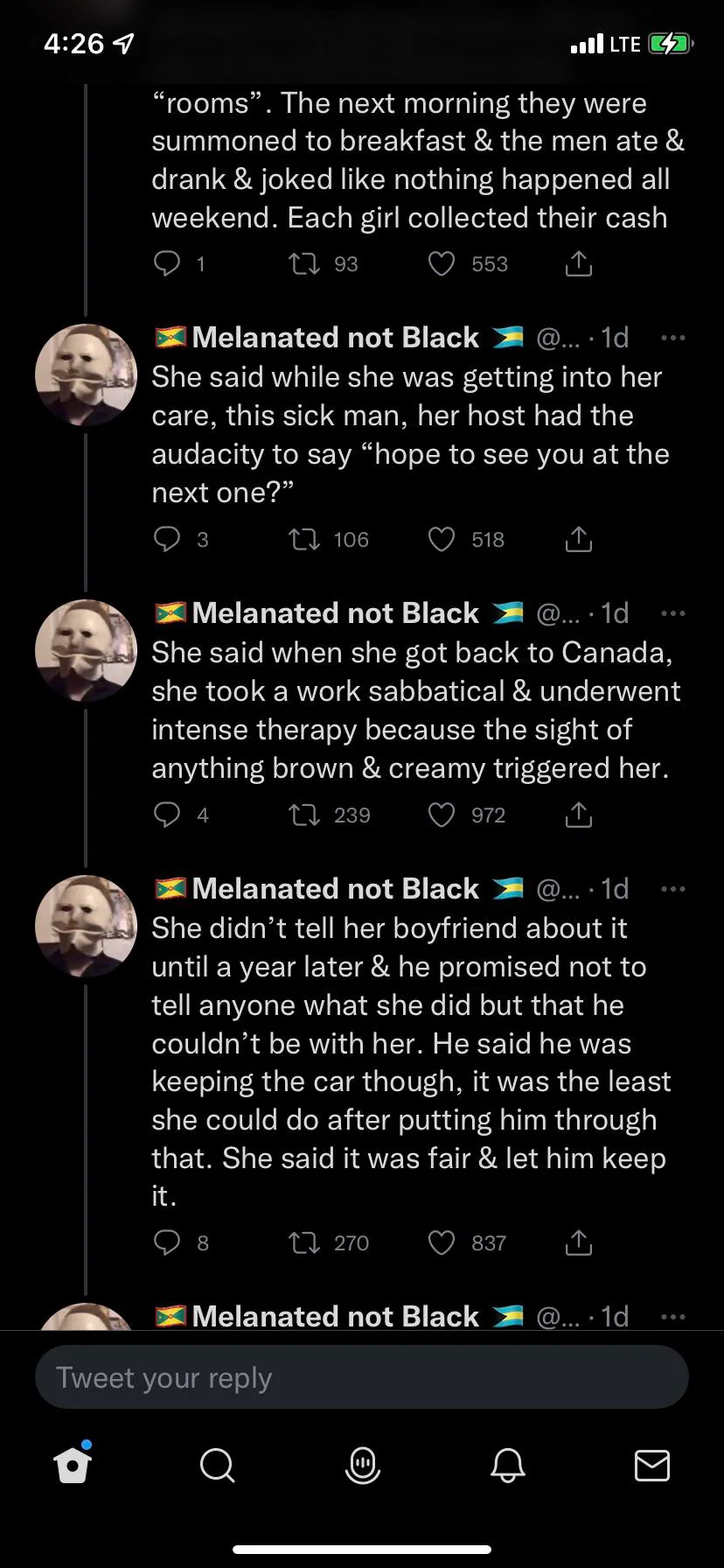
Task: Like the tweet with 972 likes
Action: (442, 815)
